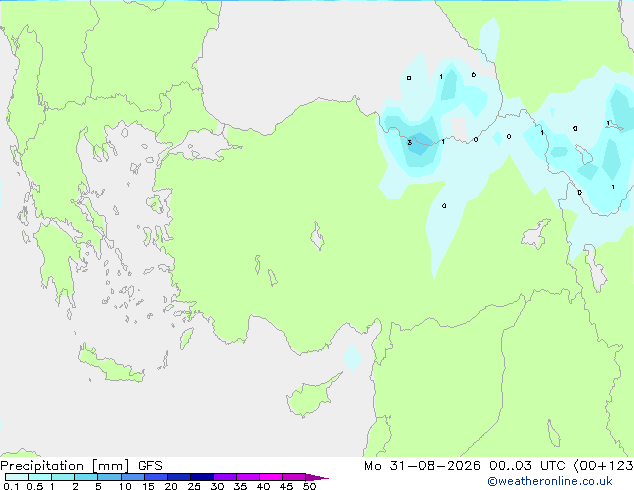Click the over-50 mm arrow tip of legend
The width and height of the screenshot is (634, 490).
tap(317, 477)
